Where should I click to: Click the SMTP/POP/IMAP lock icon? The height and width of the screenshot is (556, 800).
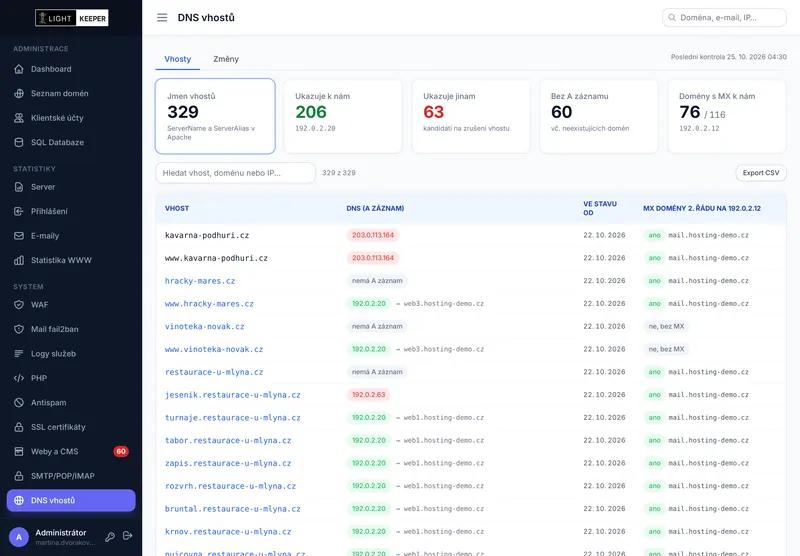(19, 476)
